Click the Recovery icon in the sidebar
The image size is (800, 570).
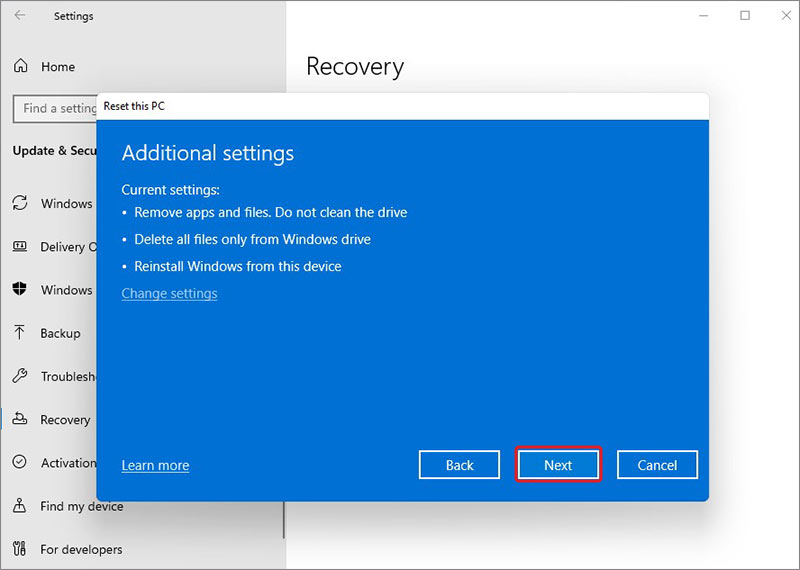(20, 419)
